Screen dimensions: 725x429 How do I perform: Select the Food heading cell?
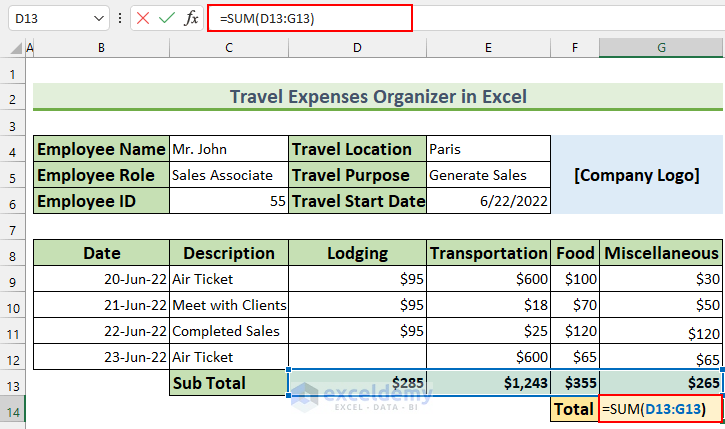[x=575, y=253]
